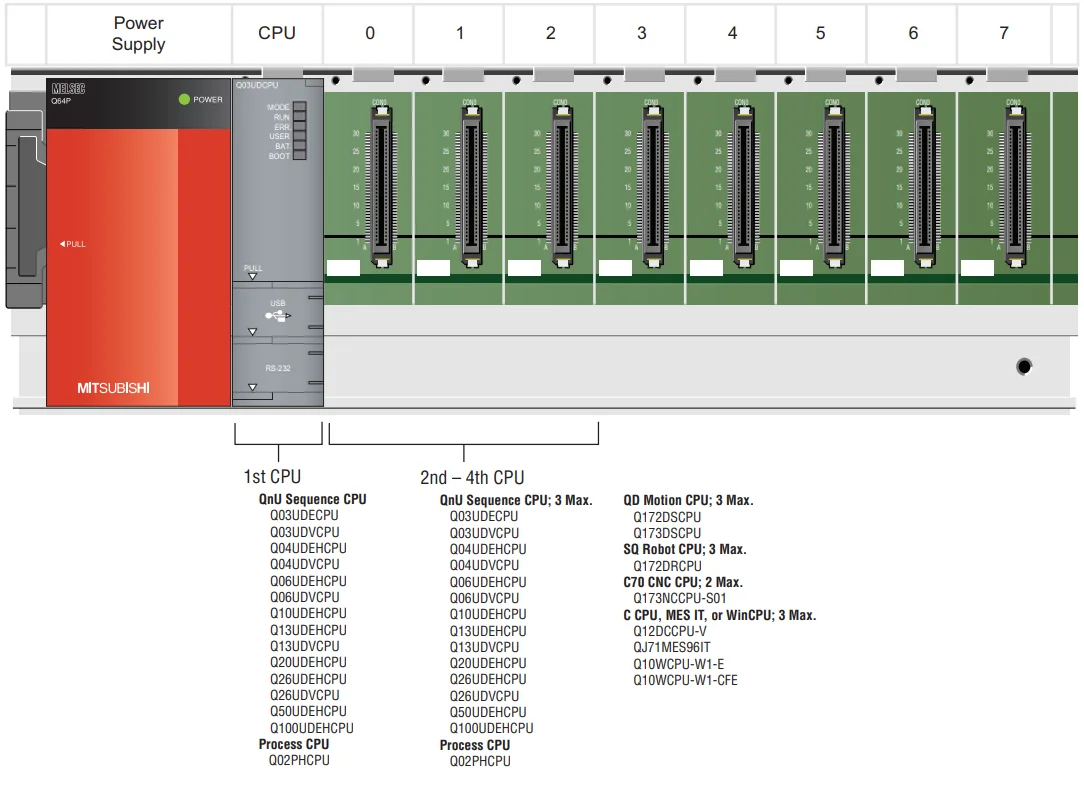Click the white label on slot 3
This screenshot has height=794, width=1084.
point(615,268)
